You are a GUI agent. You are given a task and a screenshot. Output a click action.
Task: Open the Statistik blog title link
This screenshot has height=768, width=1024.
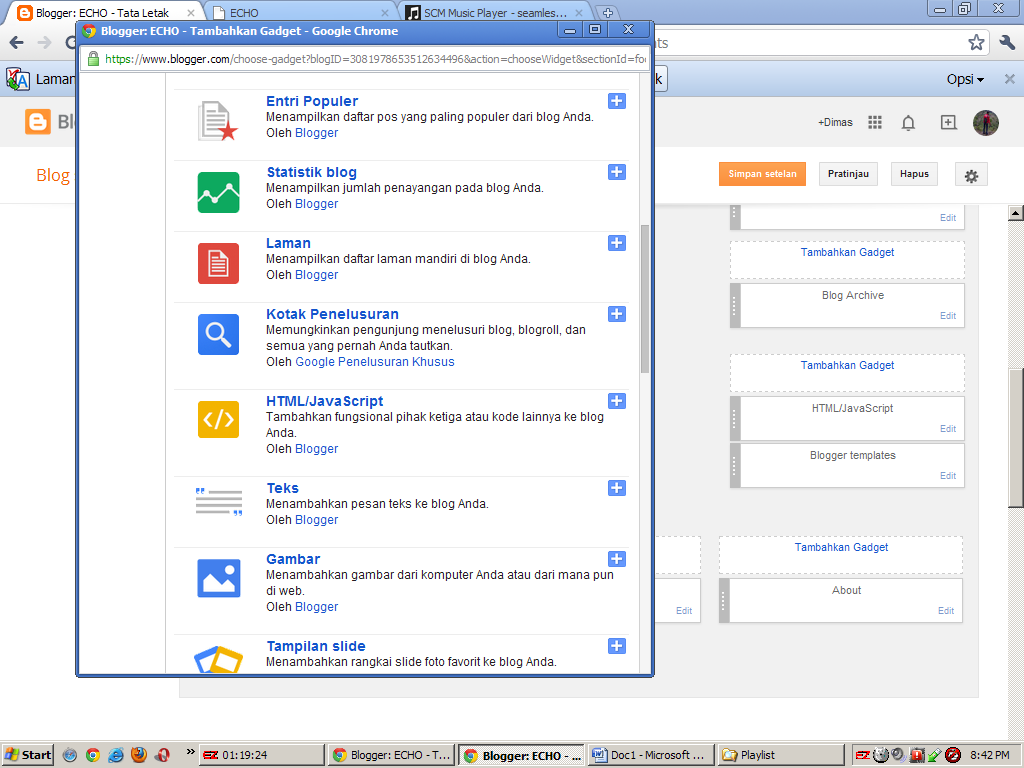click(x=312, y=172)
